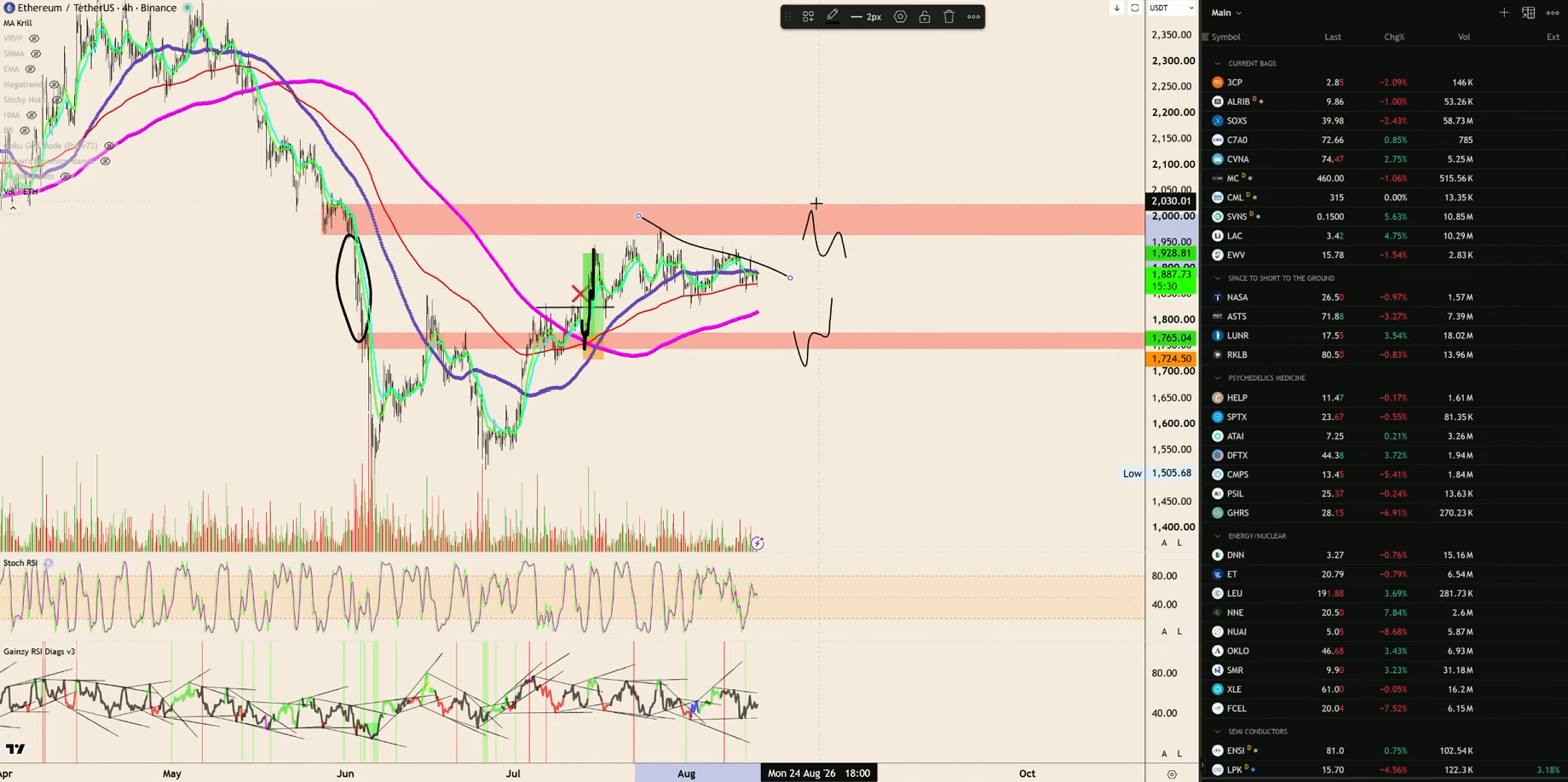Grab the drawing toolbar drag handle
This screenshot has height=782, width=1568.
point(787,16)
